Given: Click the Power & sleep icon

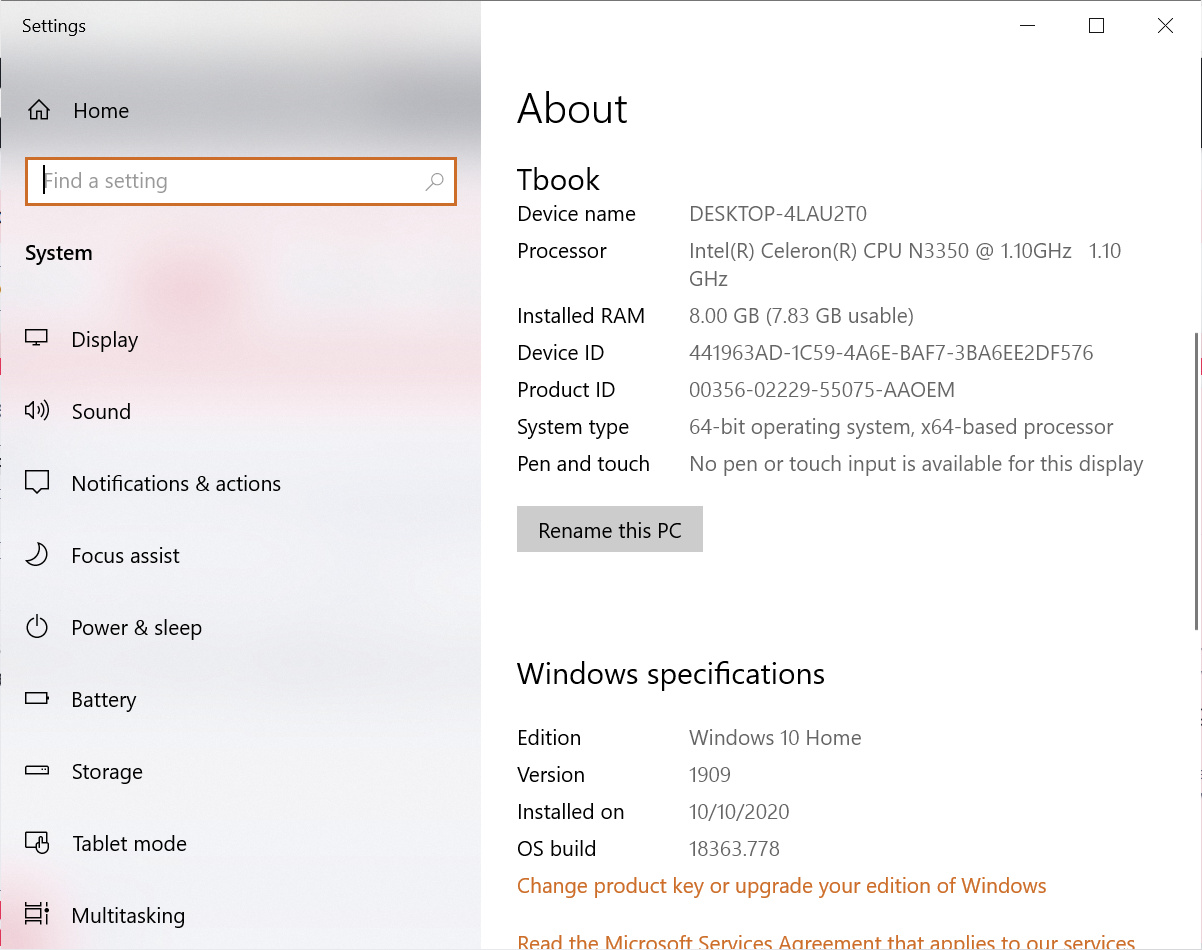Looking at the screenshot, I should click(x=37, y=627).
